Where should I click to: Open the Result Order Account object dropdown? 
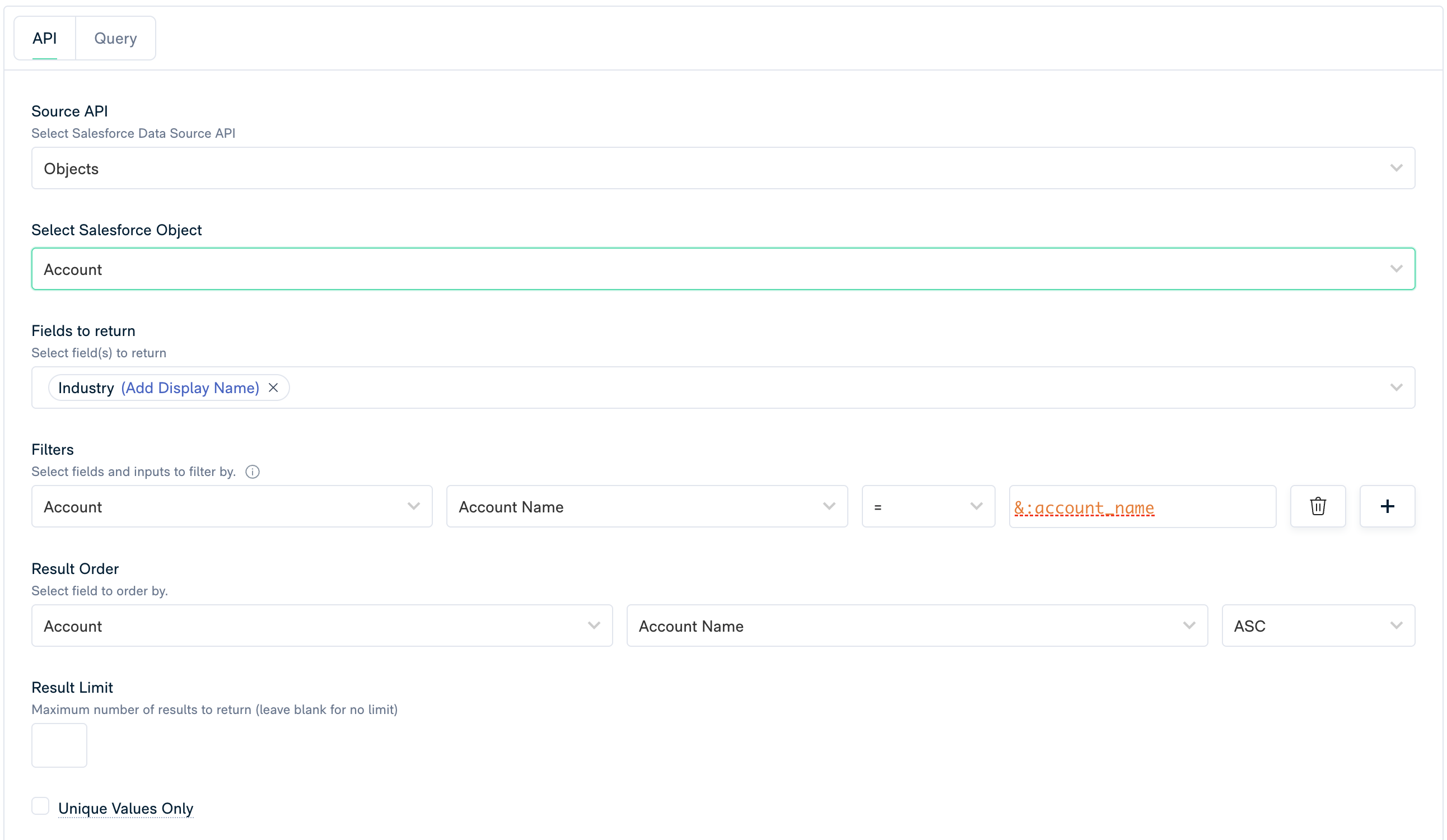[321, 626]
